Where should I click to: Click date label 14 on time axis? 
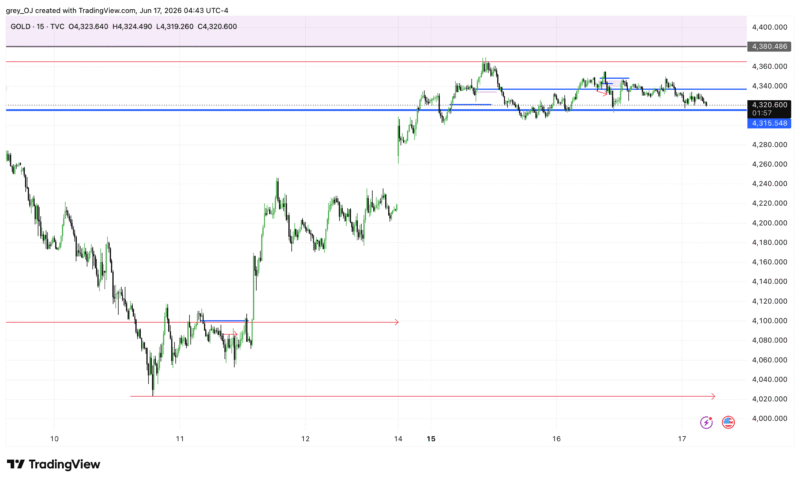point(398,439)
